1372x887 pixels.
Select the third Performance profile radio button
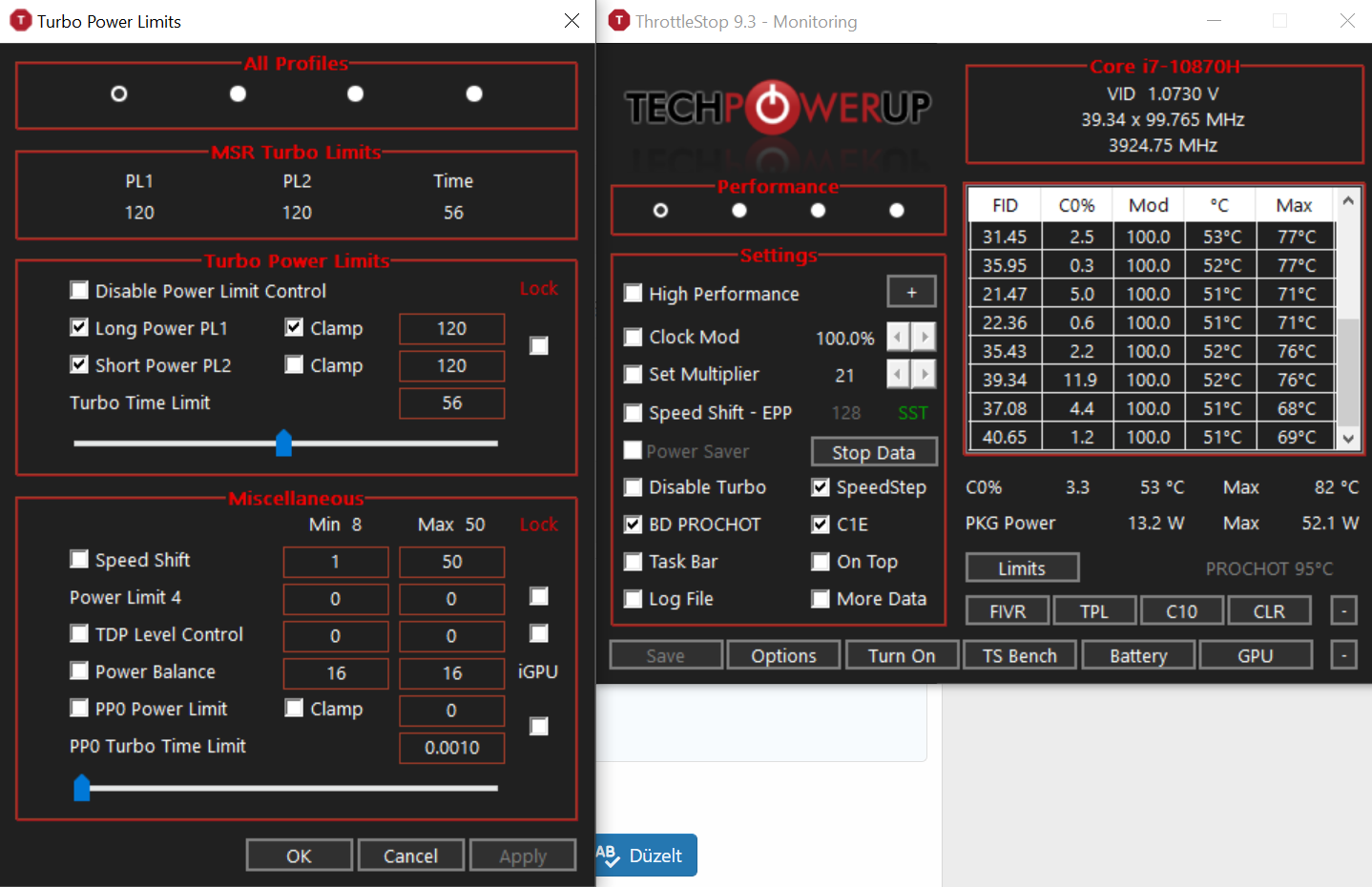(x=818, y=210)
